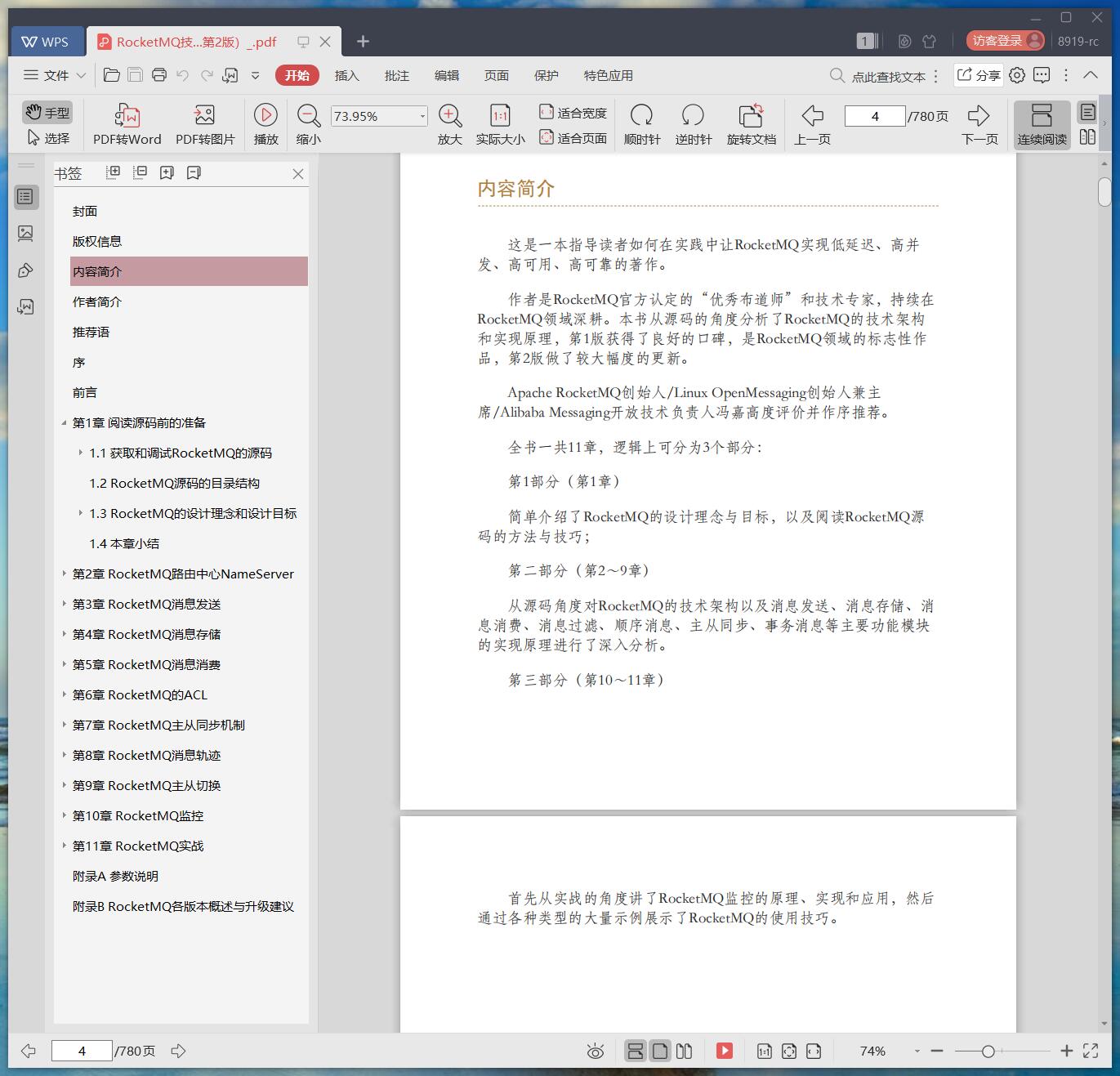1120x1076 pixels.
Task: Switch to the 编辑 ribbon tab
Action: [x=446, y=75]
